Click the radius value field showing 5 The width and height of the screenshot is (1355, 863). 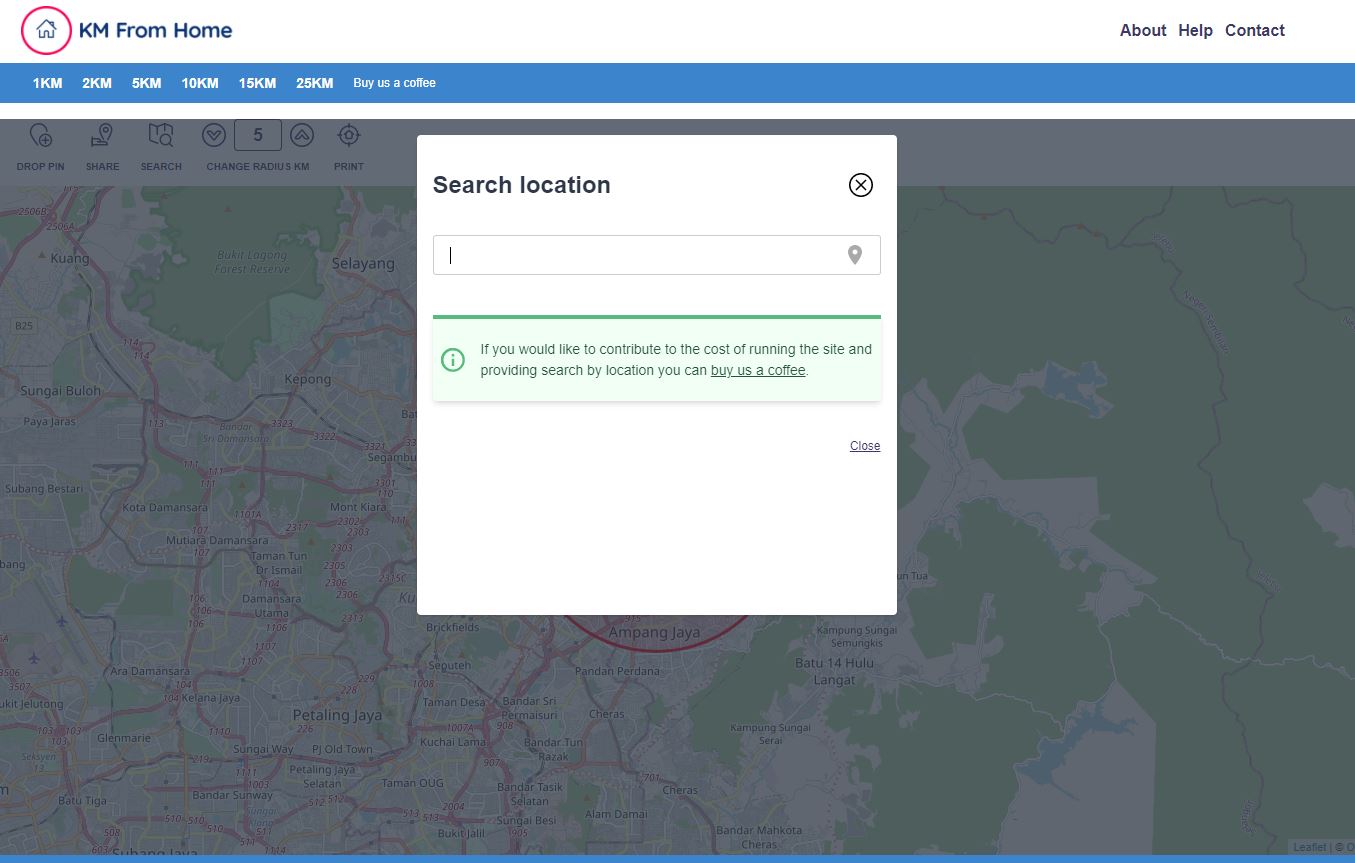[x=258, y=135]
